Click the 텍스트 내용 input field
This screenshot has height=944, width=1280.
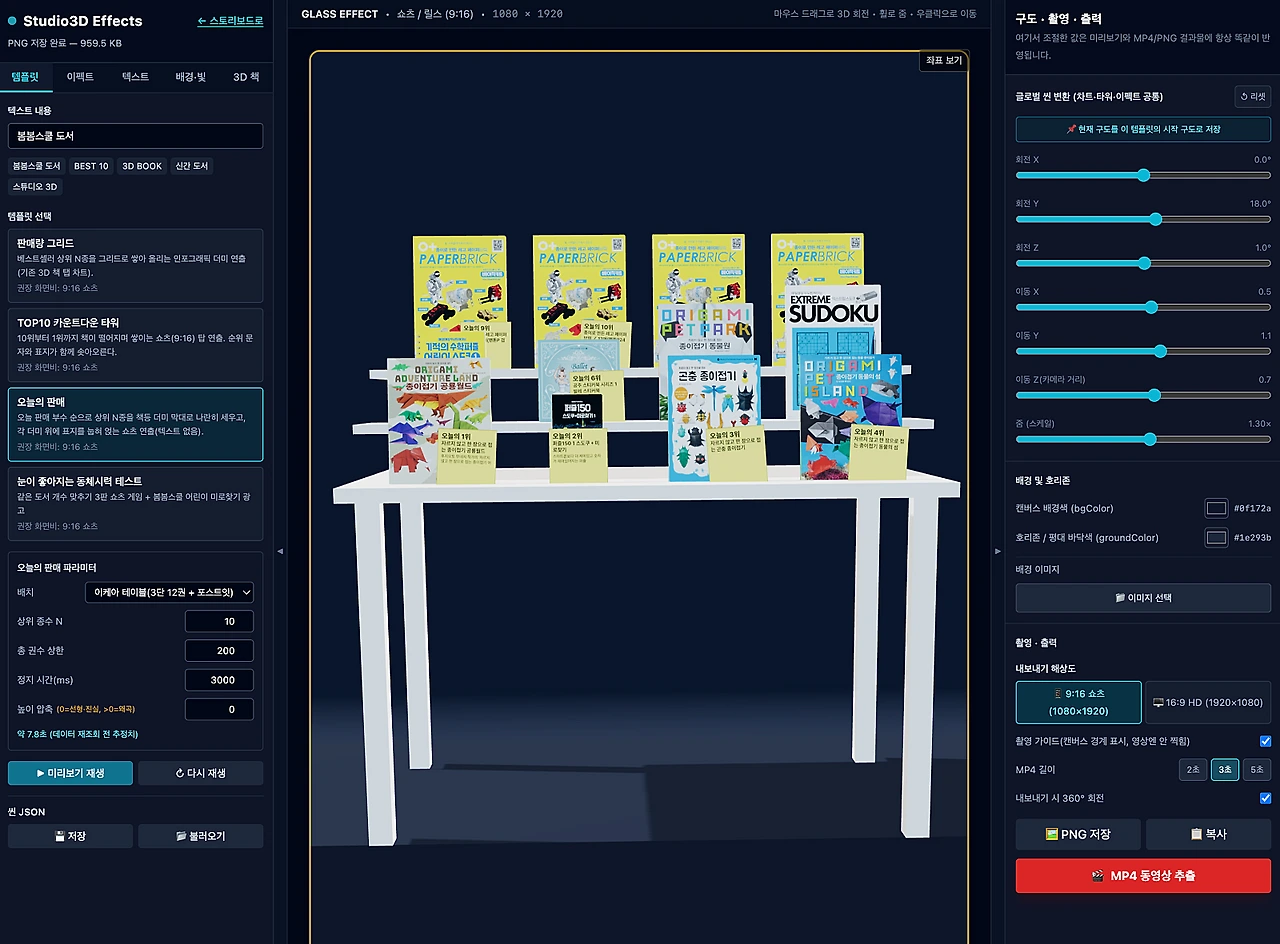136,136
